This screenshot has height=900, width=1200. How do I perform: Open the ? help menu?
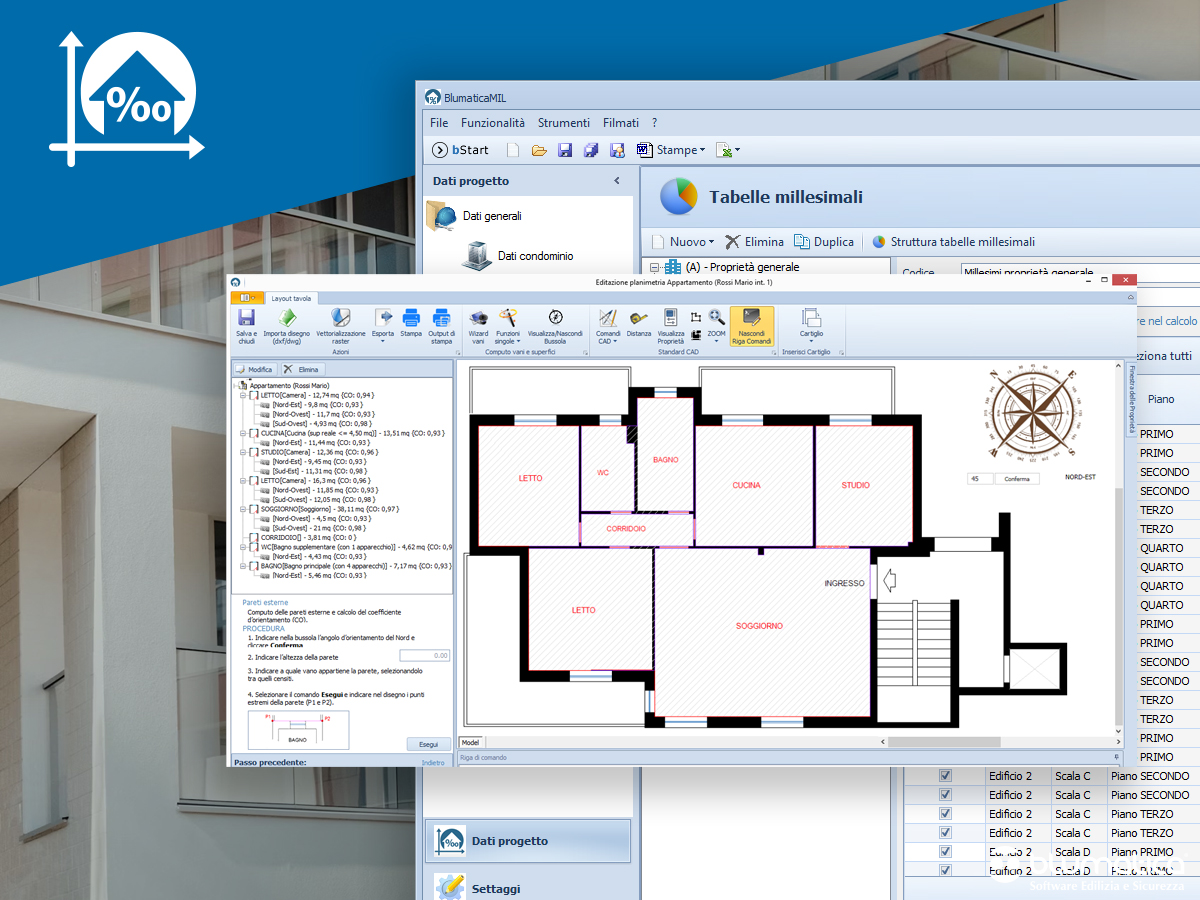point(655,123)
